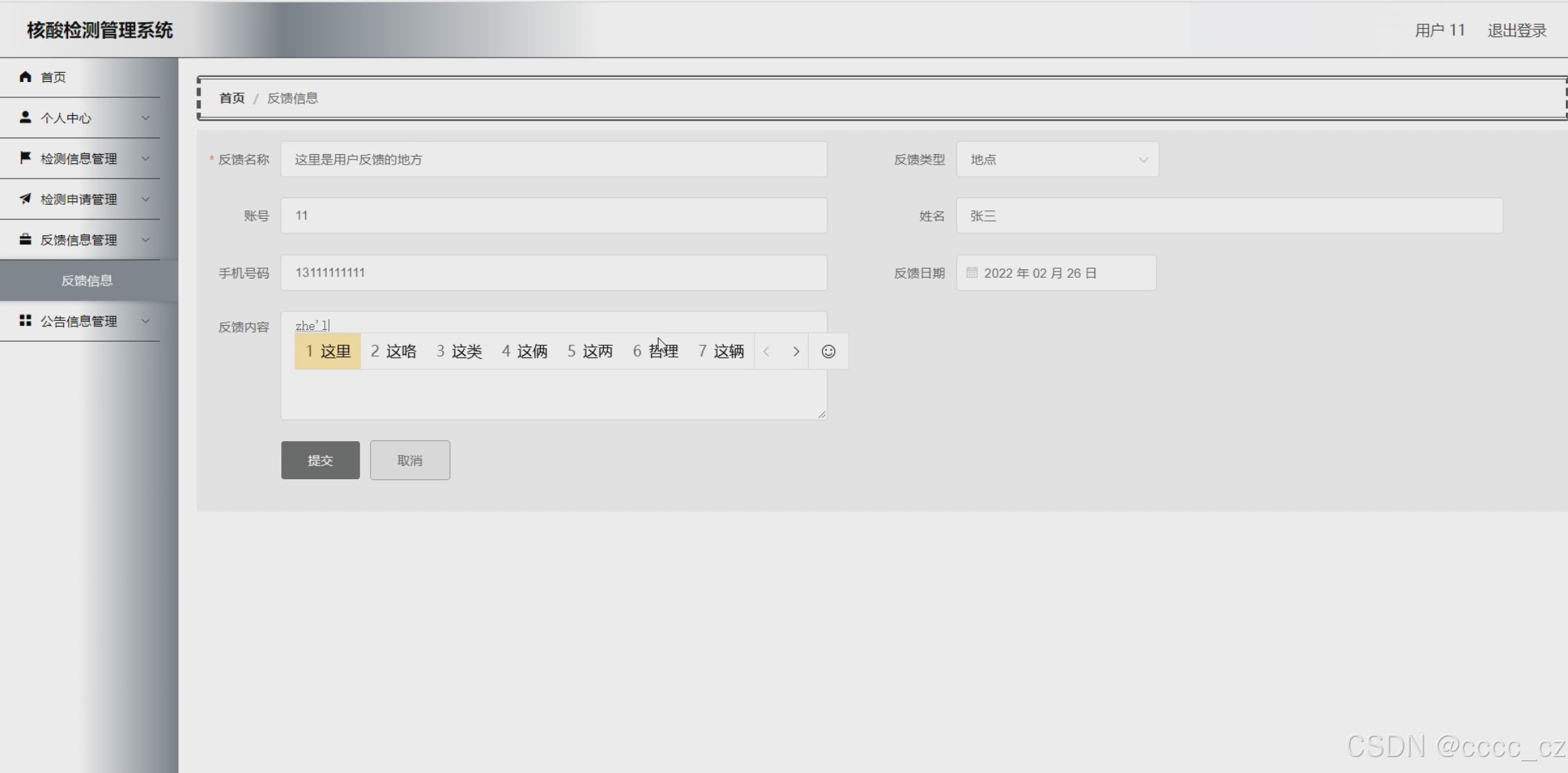
Task: Go to next IME candidate page
Action: click(x=796, y=351)
